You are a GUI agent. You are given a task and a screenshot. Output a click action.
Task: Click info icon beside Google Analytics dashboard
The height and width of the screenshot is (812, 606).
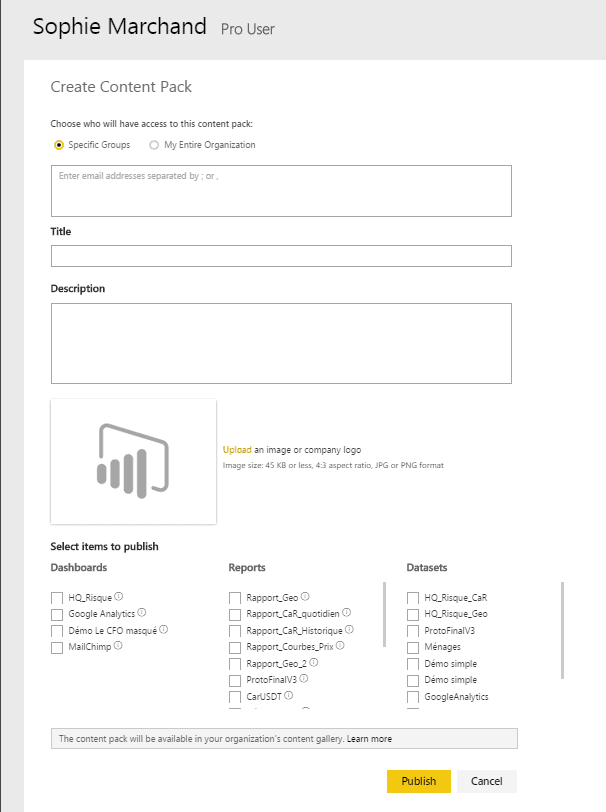142,613
